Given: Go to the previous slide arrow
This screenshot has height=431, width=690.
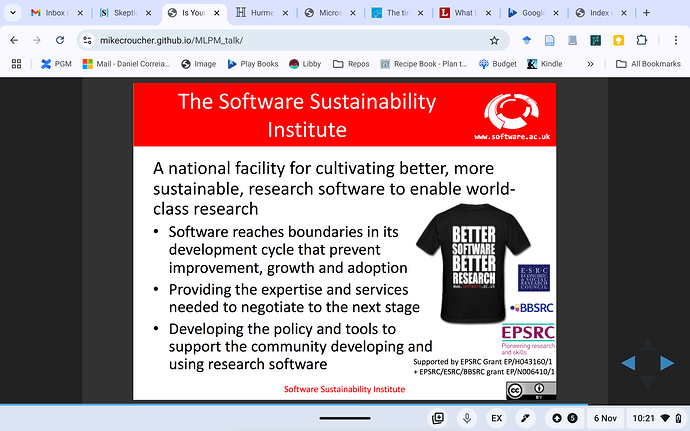Looking at the screenshot, I should tap(630, 362).
